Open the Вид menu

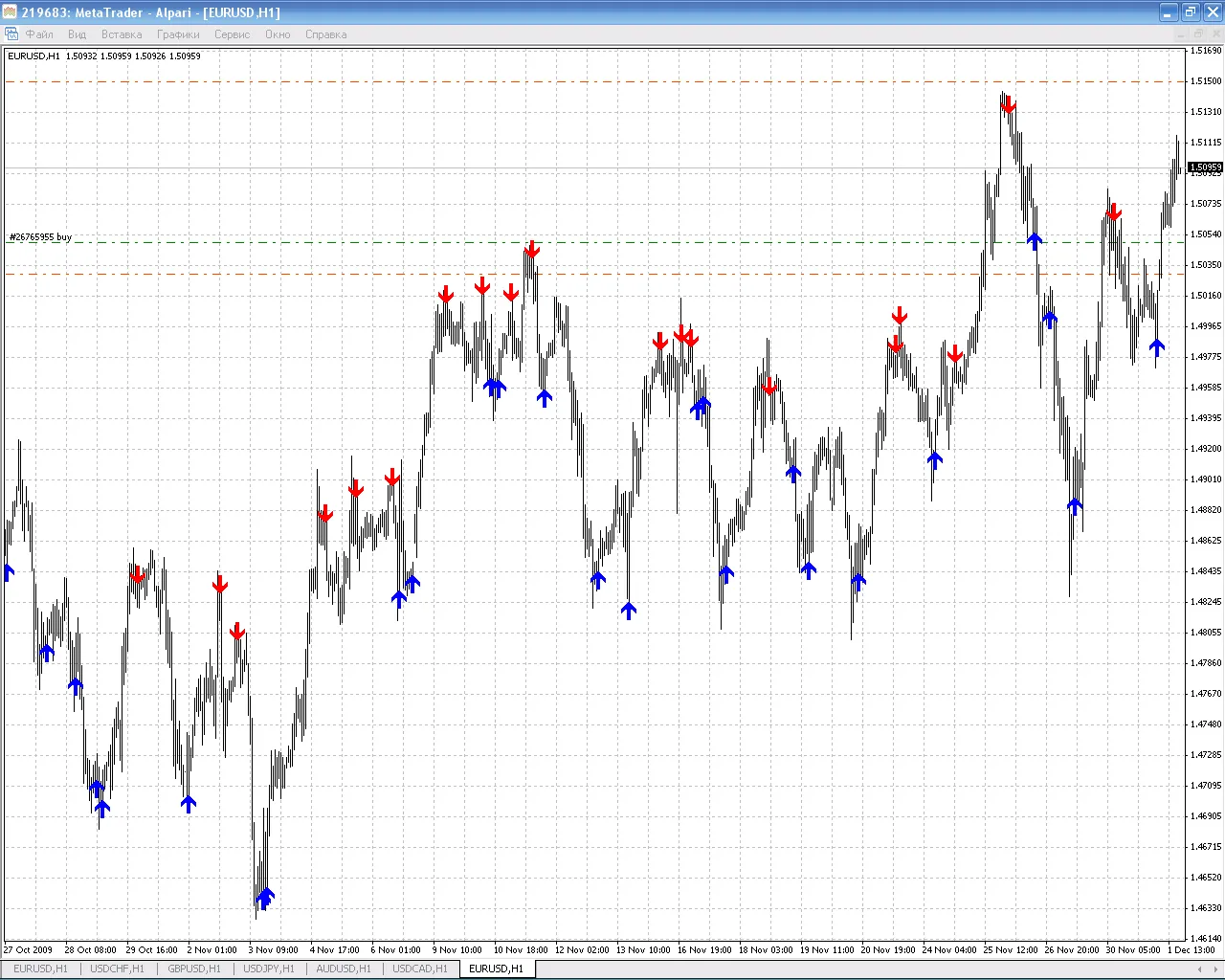pos(77,34)
